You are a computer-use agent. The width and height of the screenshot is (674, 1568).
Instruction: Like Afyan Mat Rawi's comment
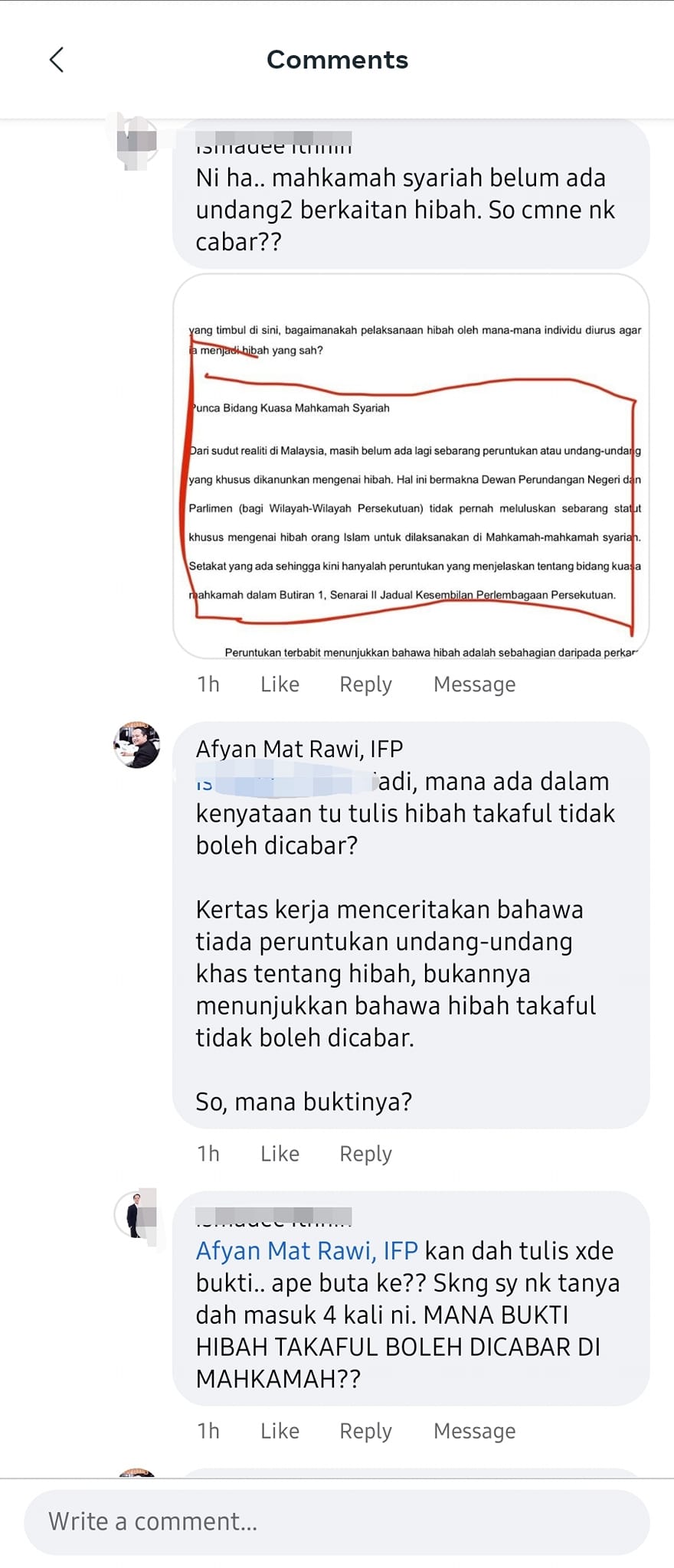[x=280, y=1153]
